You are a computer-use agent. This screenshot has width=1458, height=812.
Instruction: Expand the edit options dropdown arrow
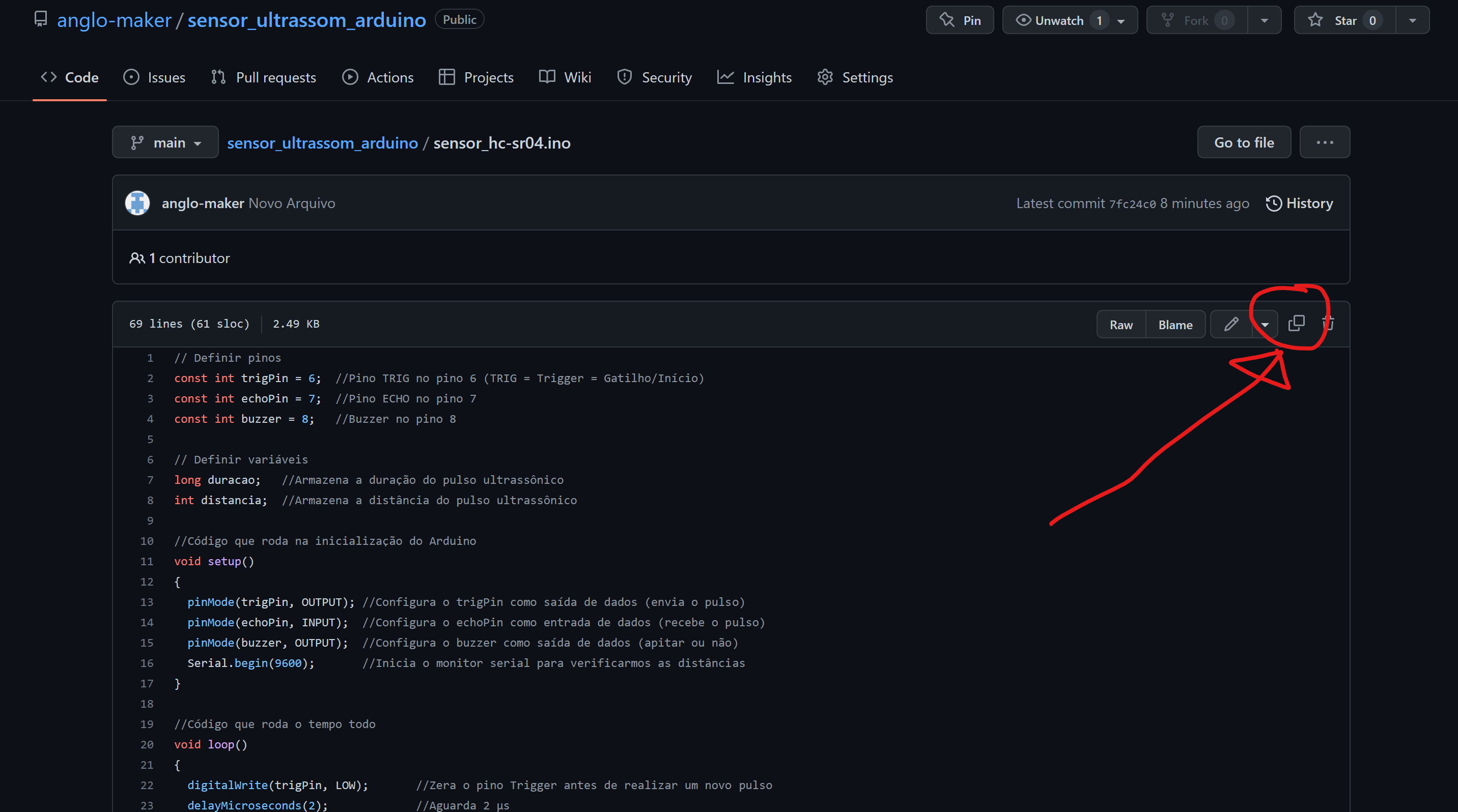click(1265, 325)
